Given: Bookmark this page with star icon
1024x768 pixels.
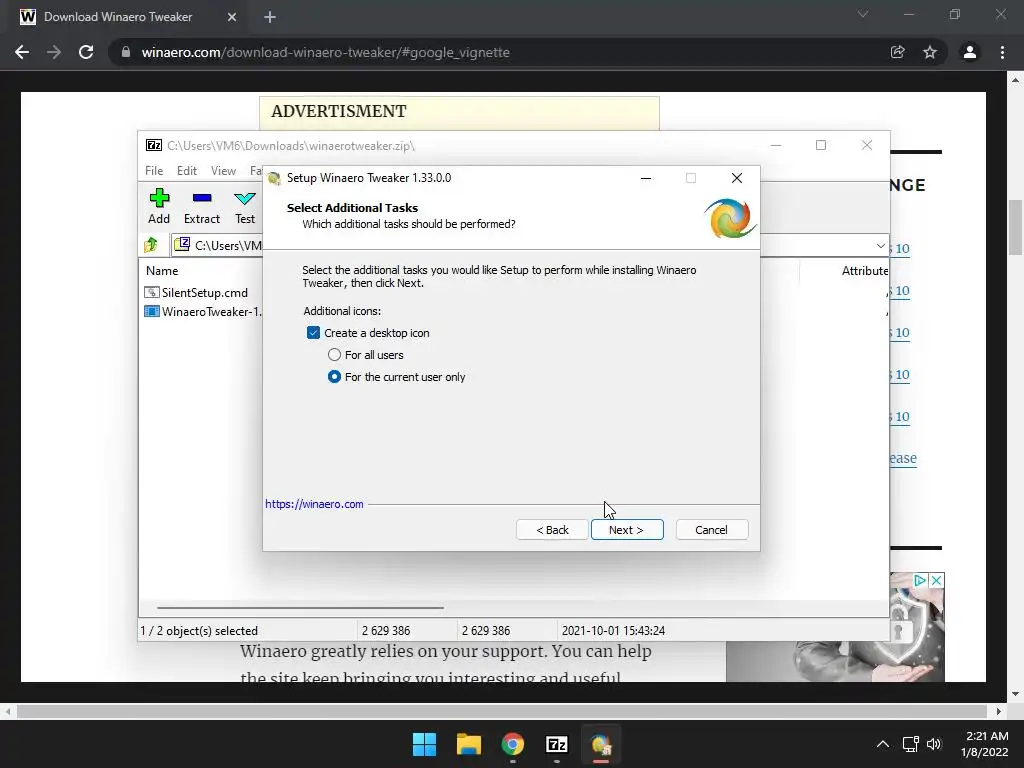Looking at the screenshot, I should (x=930, y=52).
